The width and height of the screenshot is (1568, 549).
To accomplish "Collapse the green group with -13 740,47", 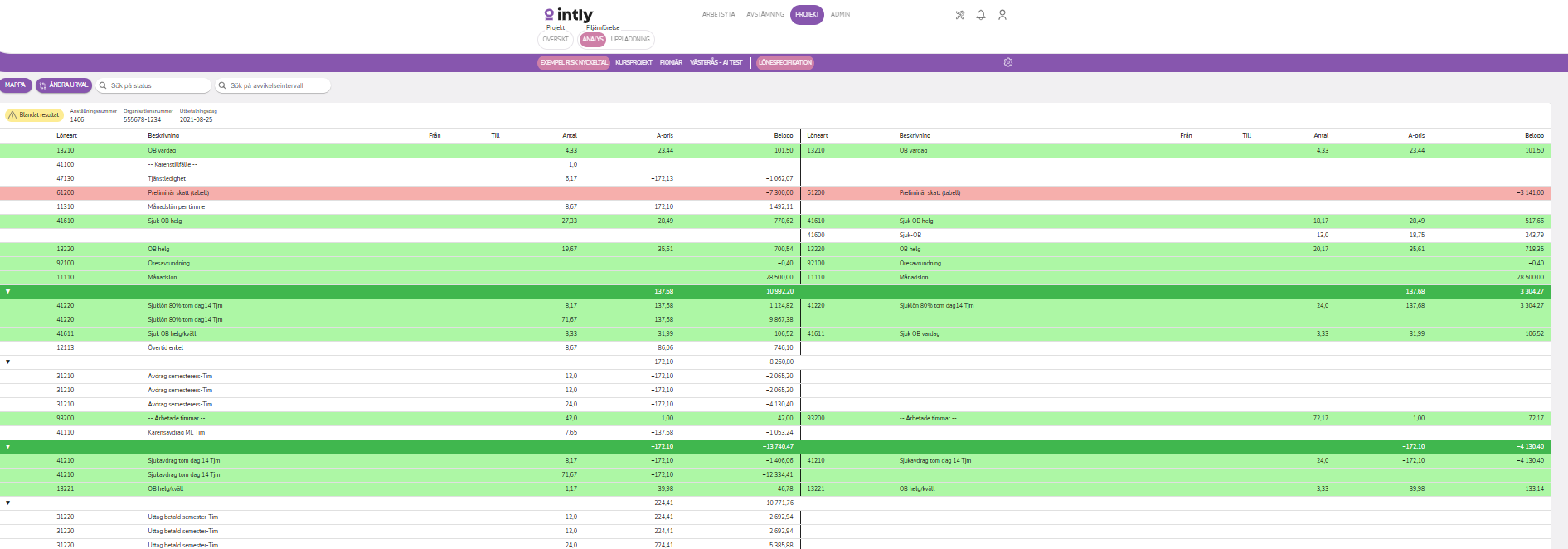I will click(x=8, y=447).
